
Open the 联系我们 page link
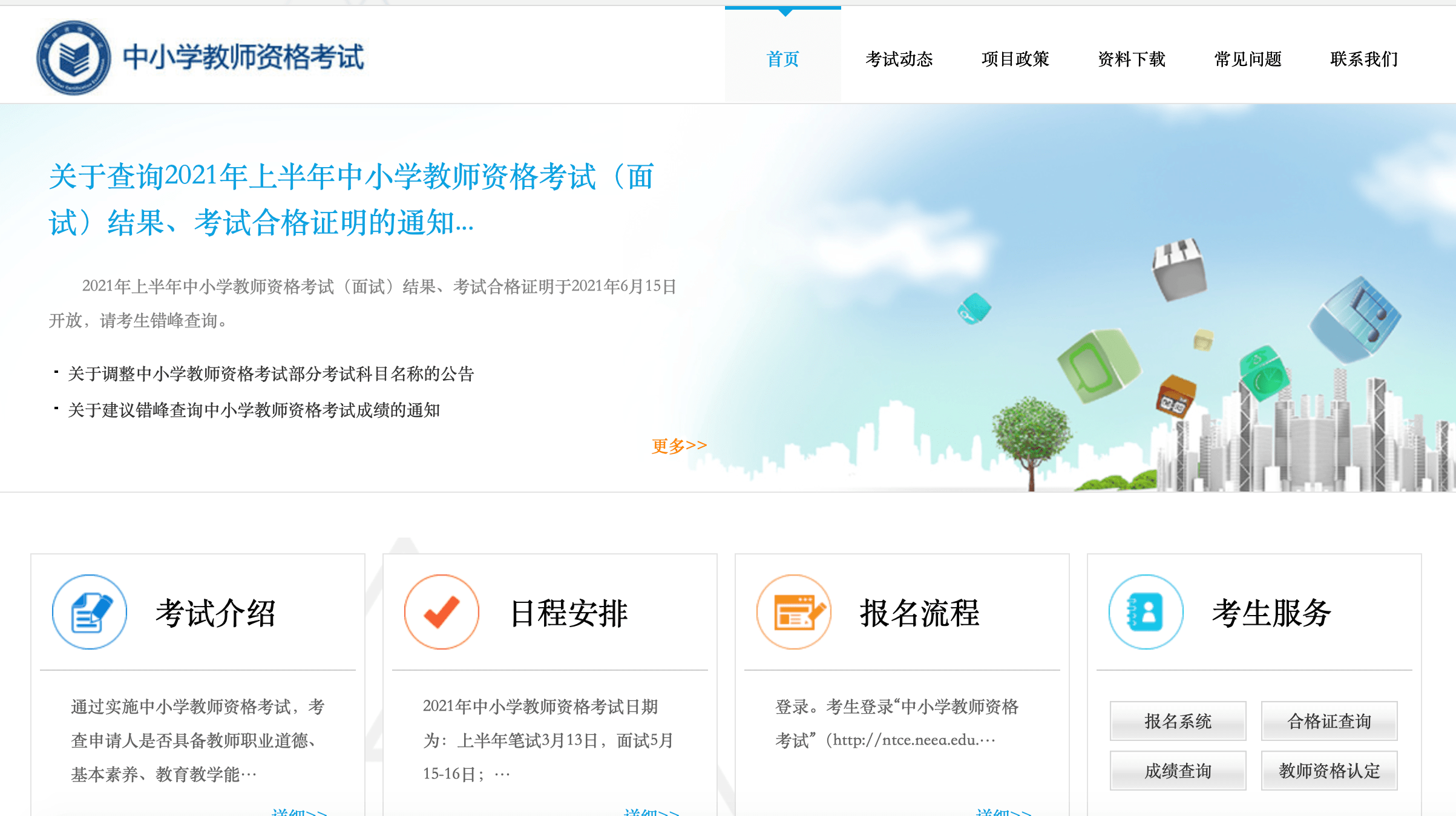click(1364, 59)
